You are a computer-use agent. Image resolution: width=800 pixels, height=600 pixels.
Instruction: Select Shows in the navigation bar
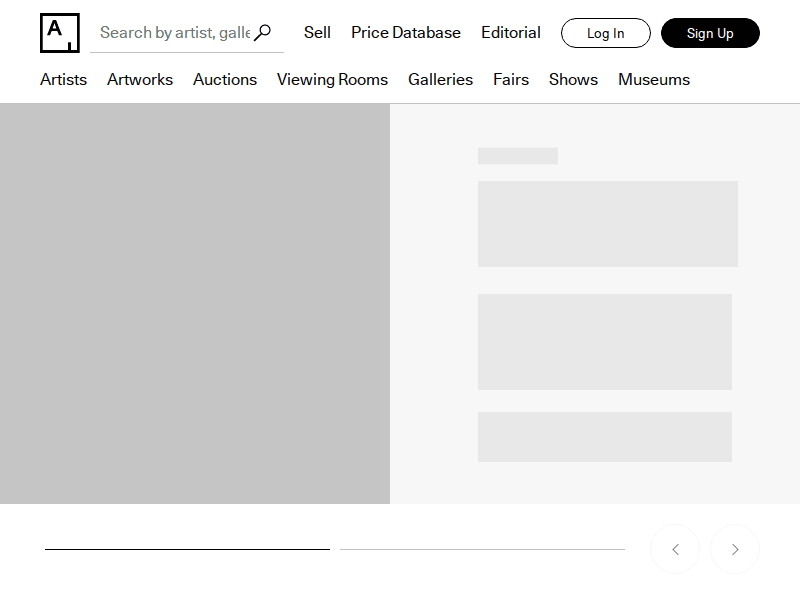(573, 80)
